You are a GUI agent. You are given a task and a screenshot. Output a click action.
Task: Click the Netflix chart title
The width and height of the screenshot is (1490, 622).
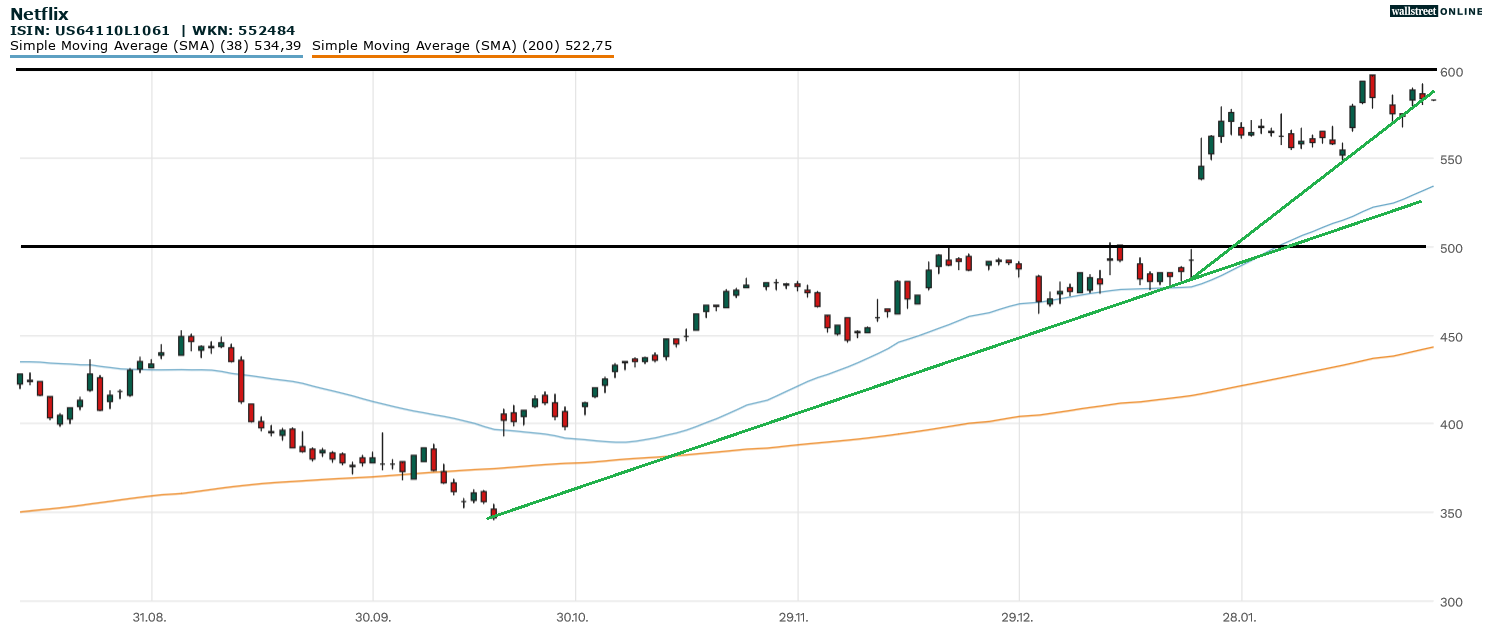point(41,14)
